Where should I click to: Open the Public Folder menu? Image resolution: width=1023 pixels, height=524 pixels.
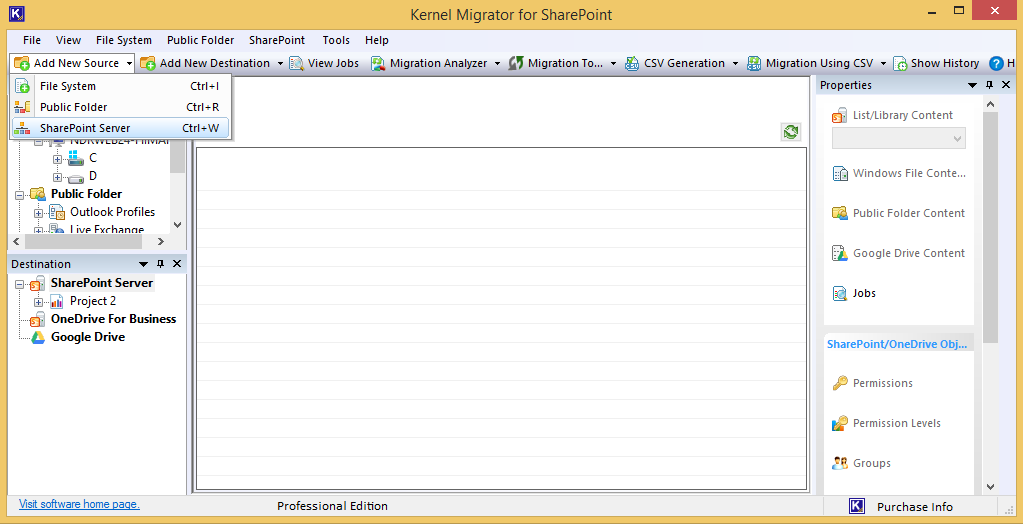(200, 40)
